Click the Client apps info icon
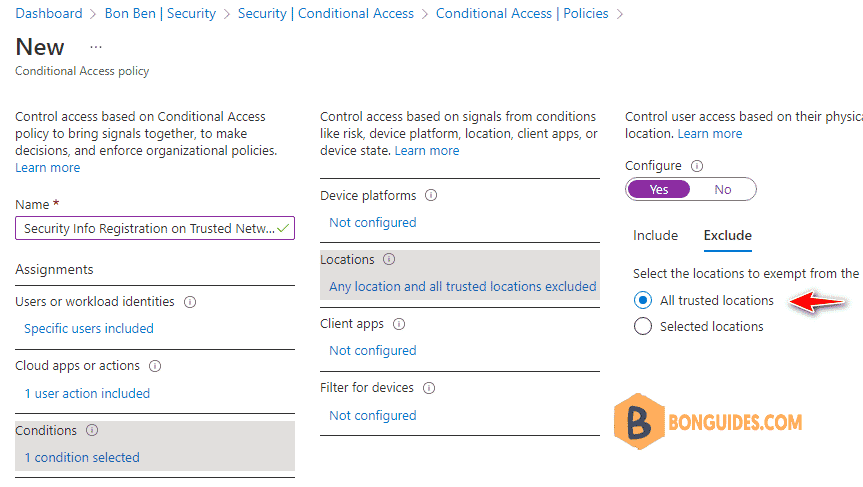 coord(399,324)
